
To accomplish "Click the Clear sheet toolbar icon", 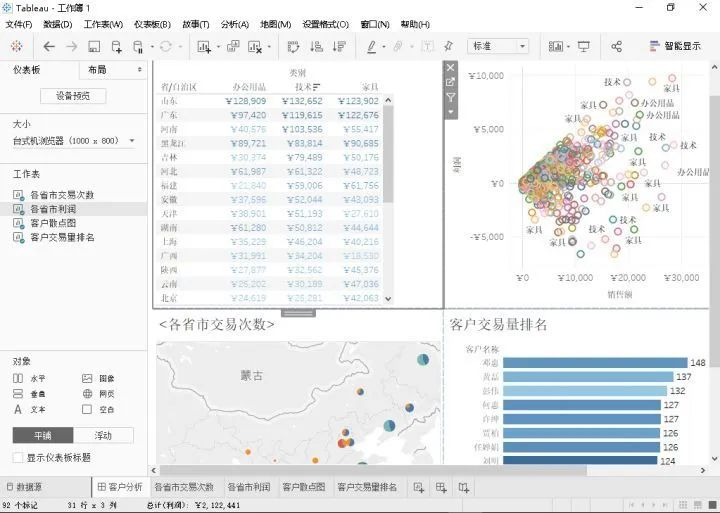I will click(x=255, y=47).
